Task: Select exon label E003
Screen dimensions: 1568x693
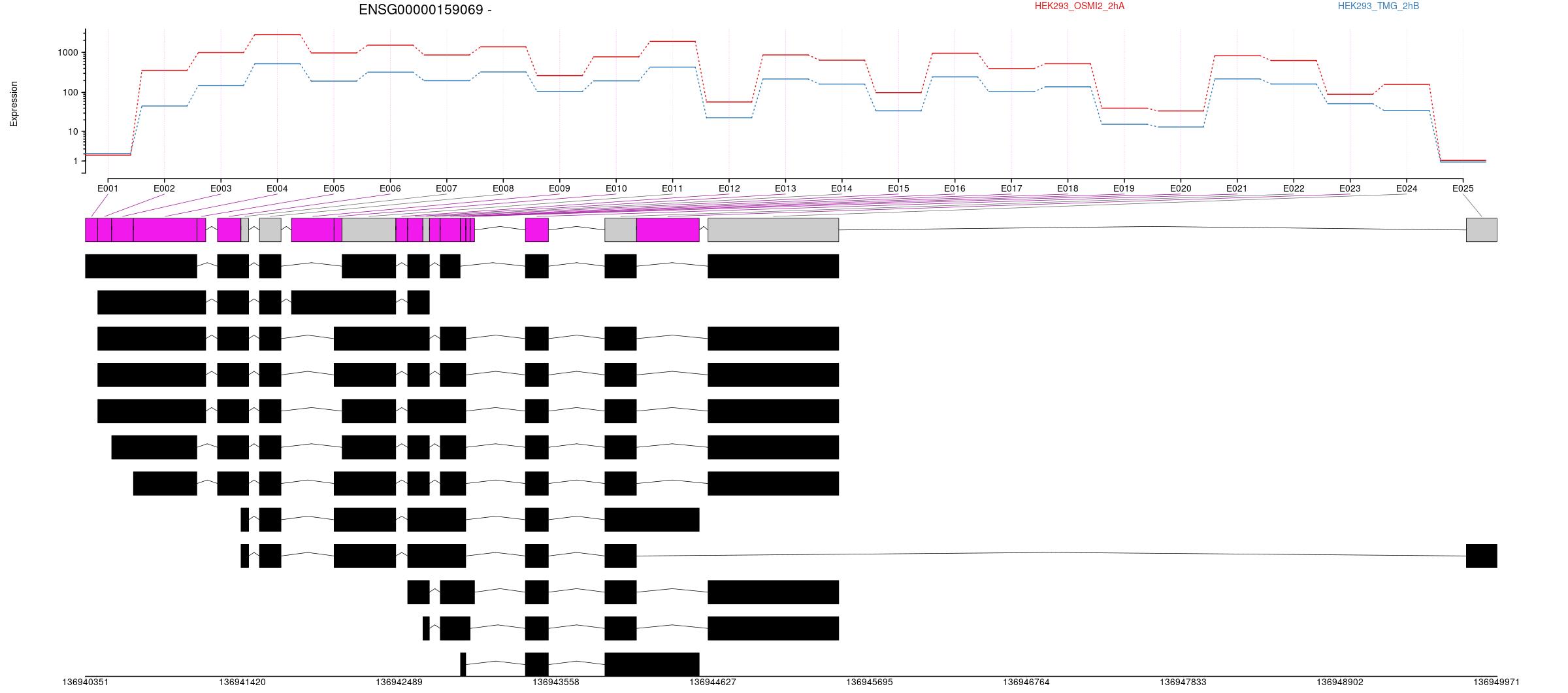Action: pos(221,189)
